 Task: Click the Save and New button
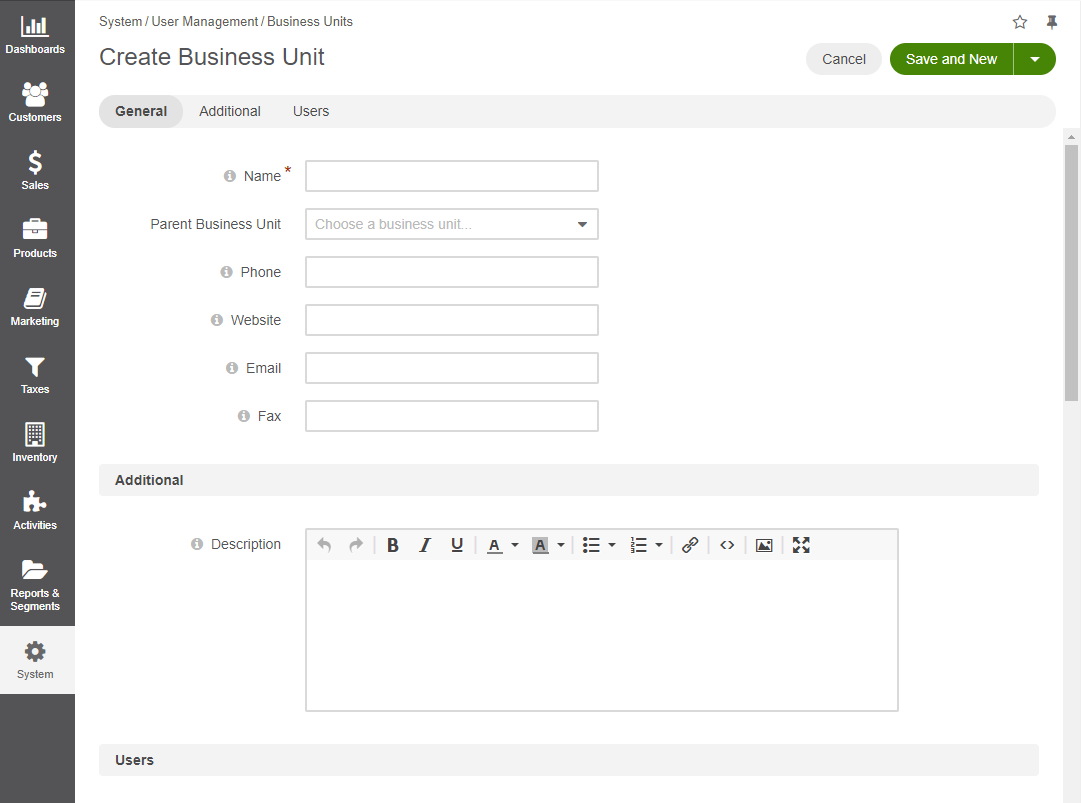click(951, 59)
